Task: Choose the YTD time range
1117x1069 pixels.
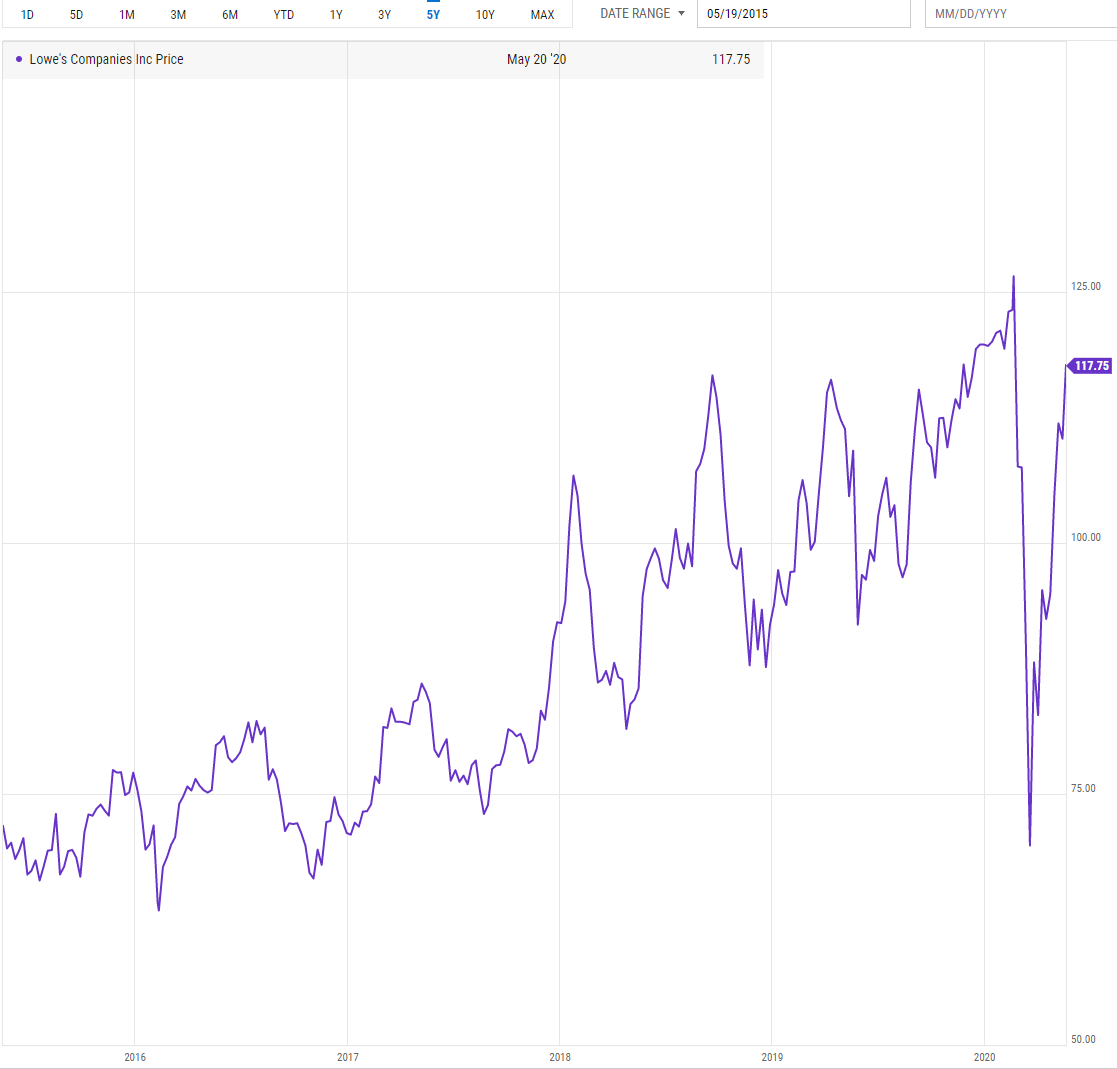Action: pyautogui.click(x=284, y=14)
